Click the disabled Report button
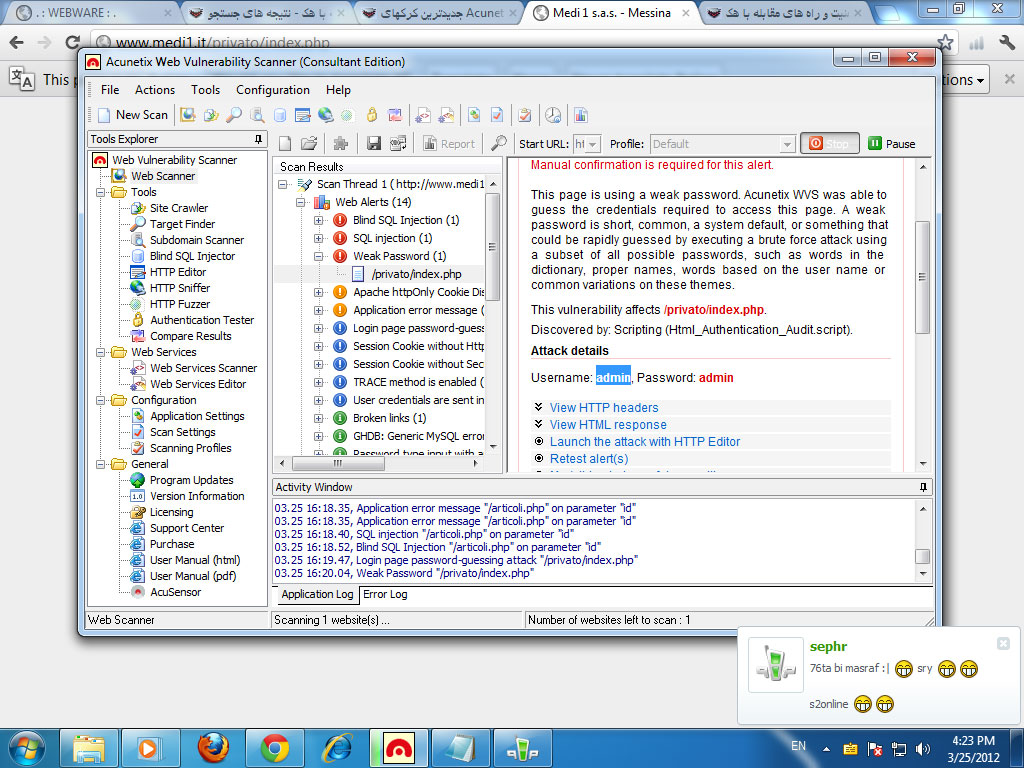The image size is (1024, 768). 449,144
